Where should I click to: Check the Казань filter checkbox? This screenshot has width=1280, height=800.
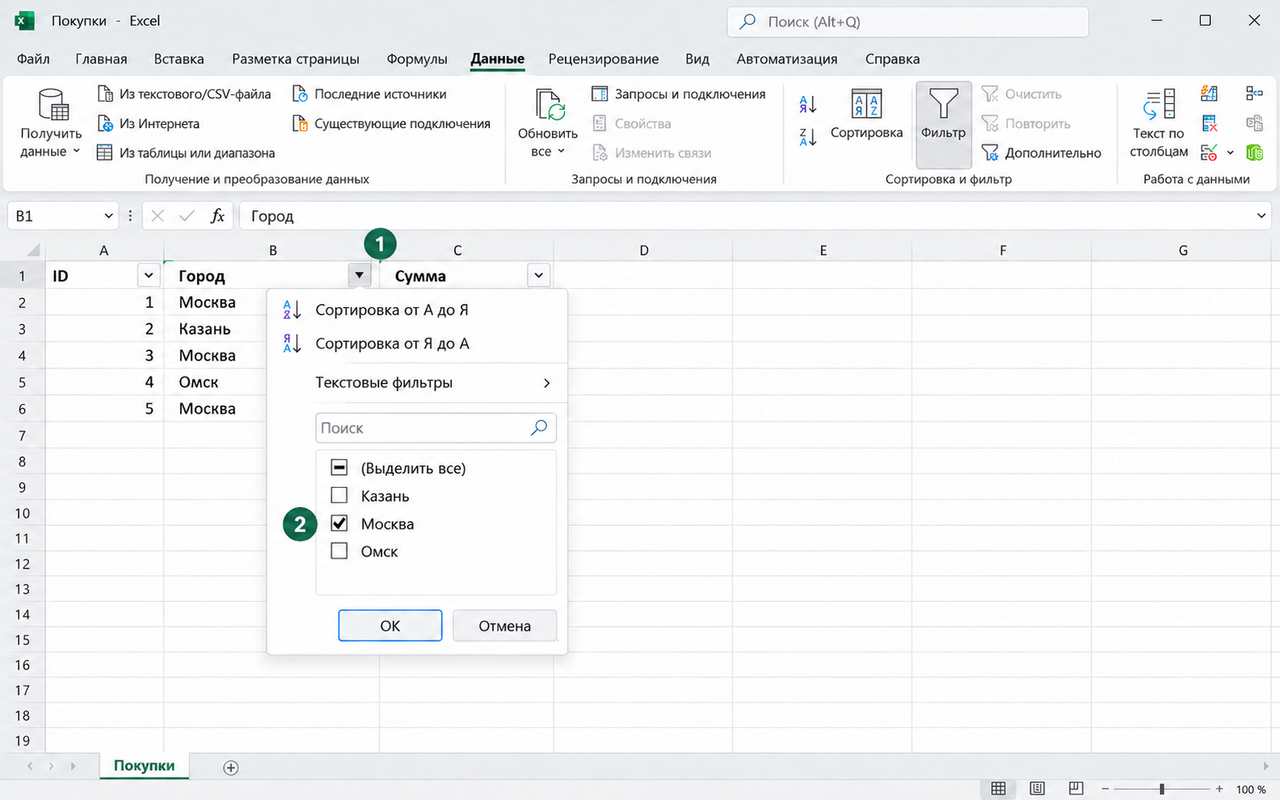coord(339,496)
